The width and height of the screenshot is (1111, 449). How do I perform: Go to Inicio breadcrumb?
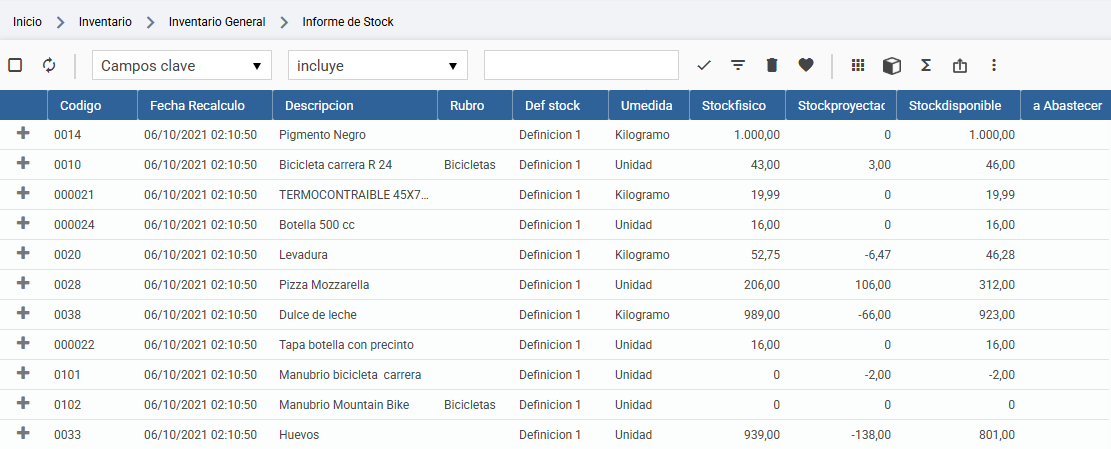(27, 22)
